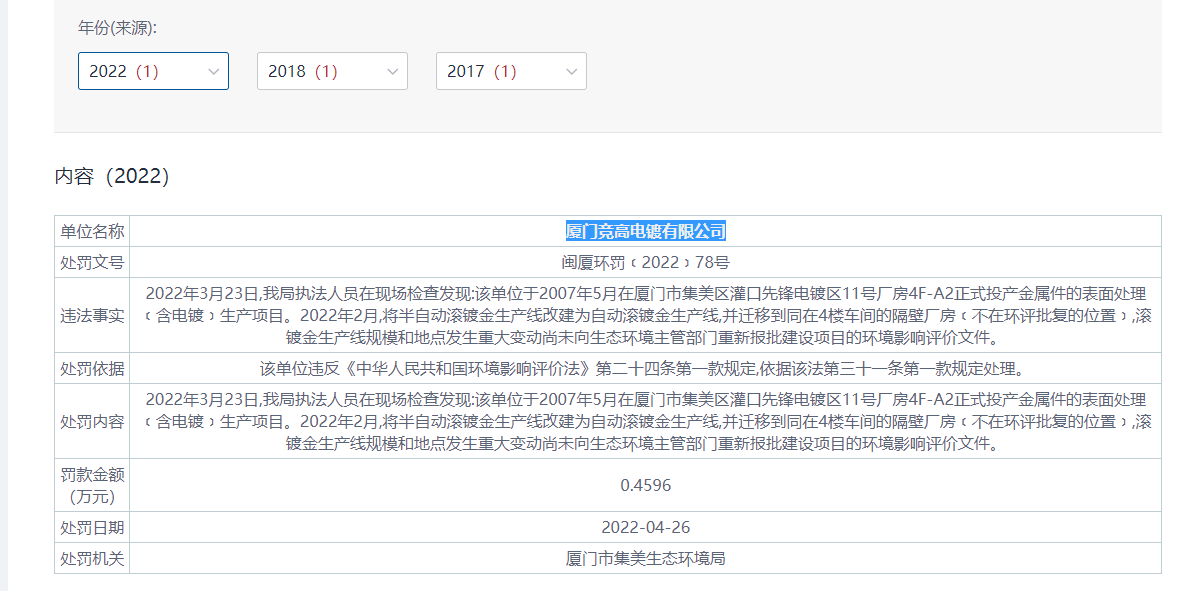Click the highlighted company name 厦门竞高电镀有限公司
Viewport: 1177px width, 591px height.
[x=646, y=231]
